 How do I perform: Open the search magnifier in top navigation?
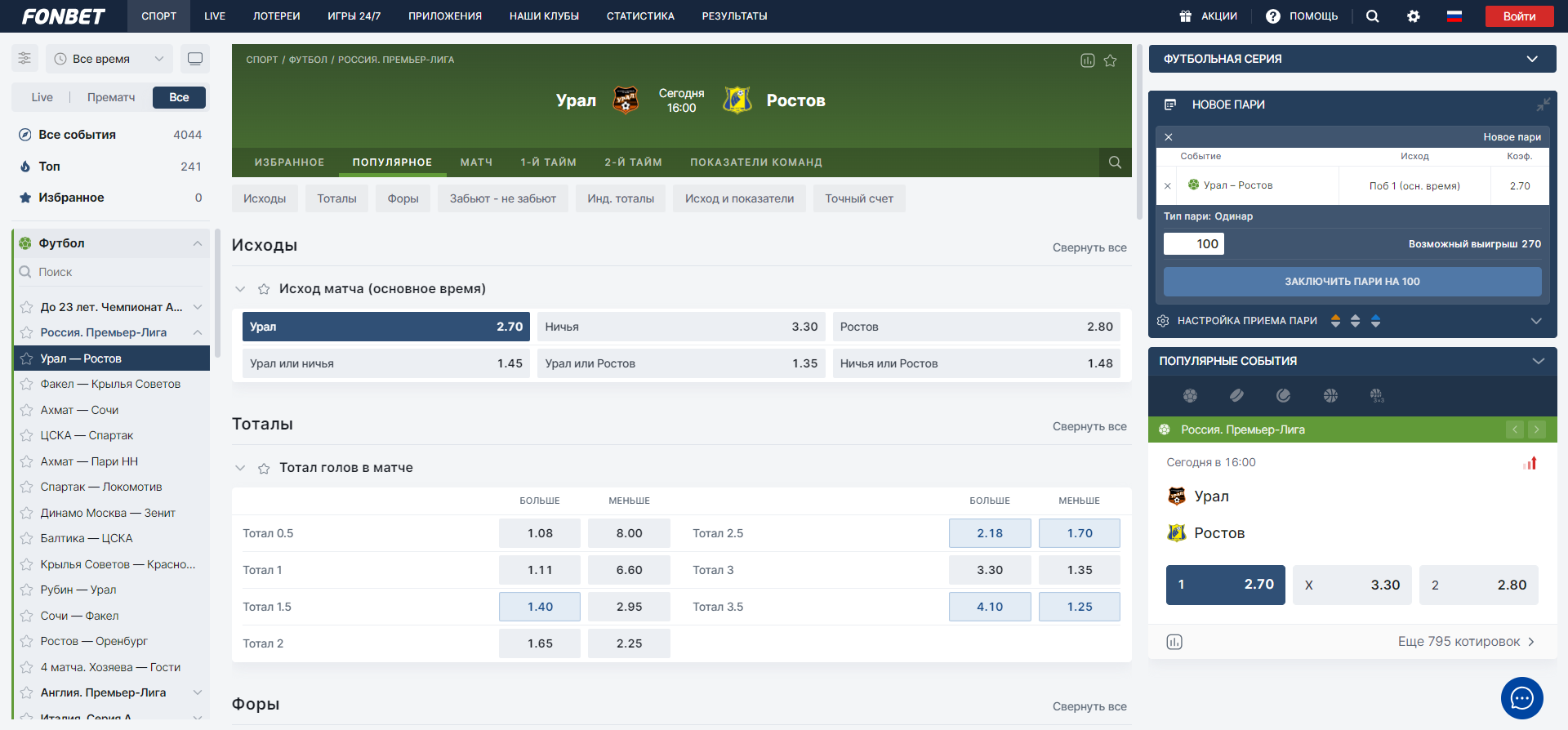[1372, 16]
